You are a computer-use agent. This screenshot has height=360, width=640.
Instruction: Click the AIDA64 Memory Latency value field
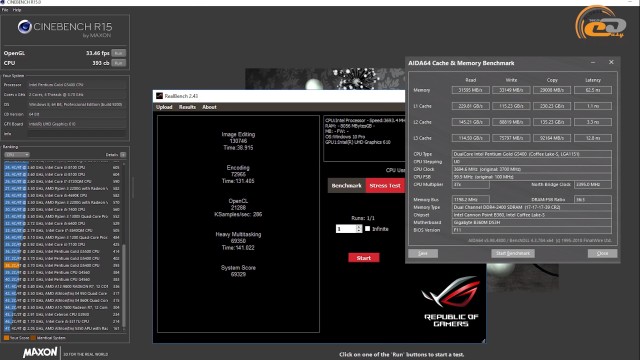pos(593,90)
